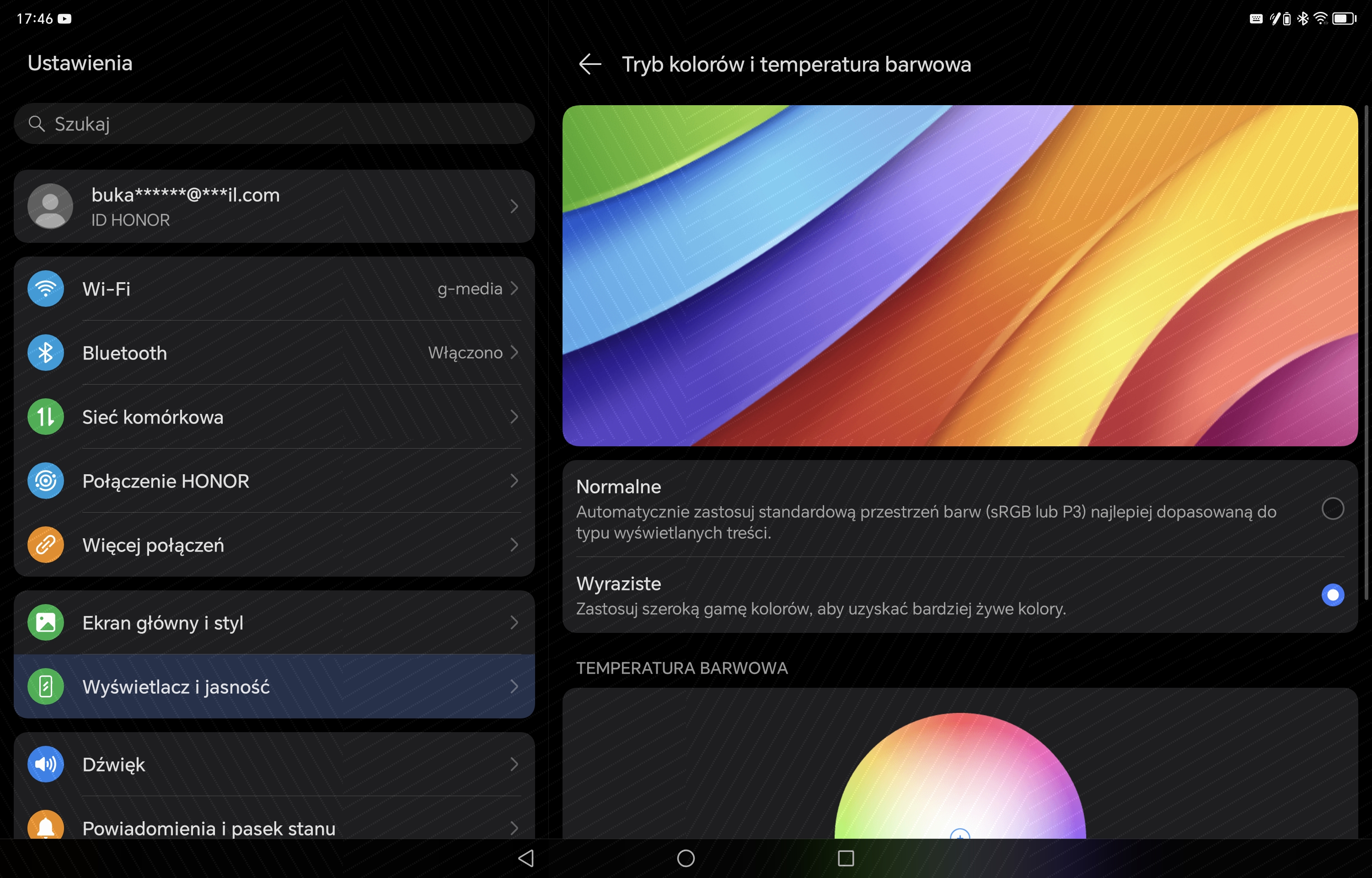
Task: Open the Wi-Fi settings entry
Action: coord(274,289)
